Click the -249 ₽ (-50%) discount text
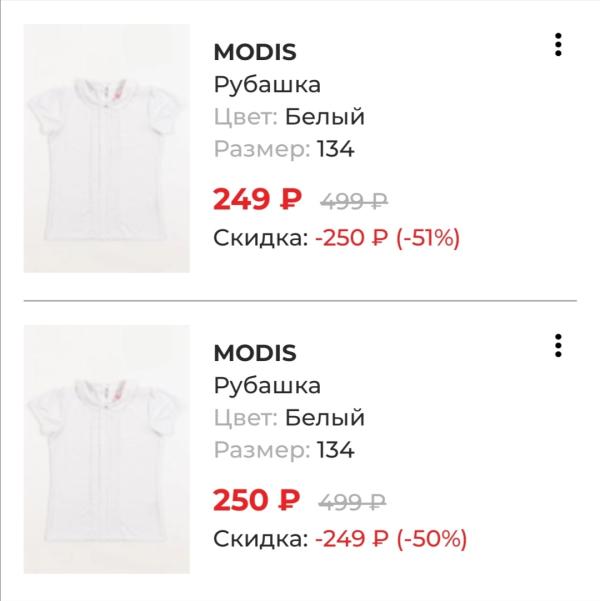 point(391,539)
